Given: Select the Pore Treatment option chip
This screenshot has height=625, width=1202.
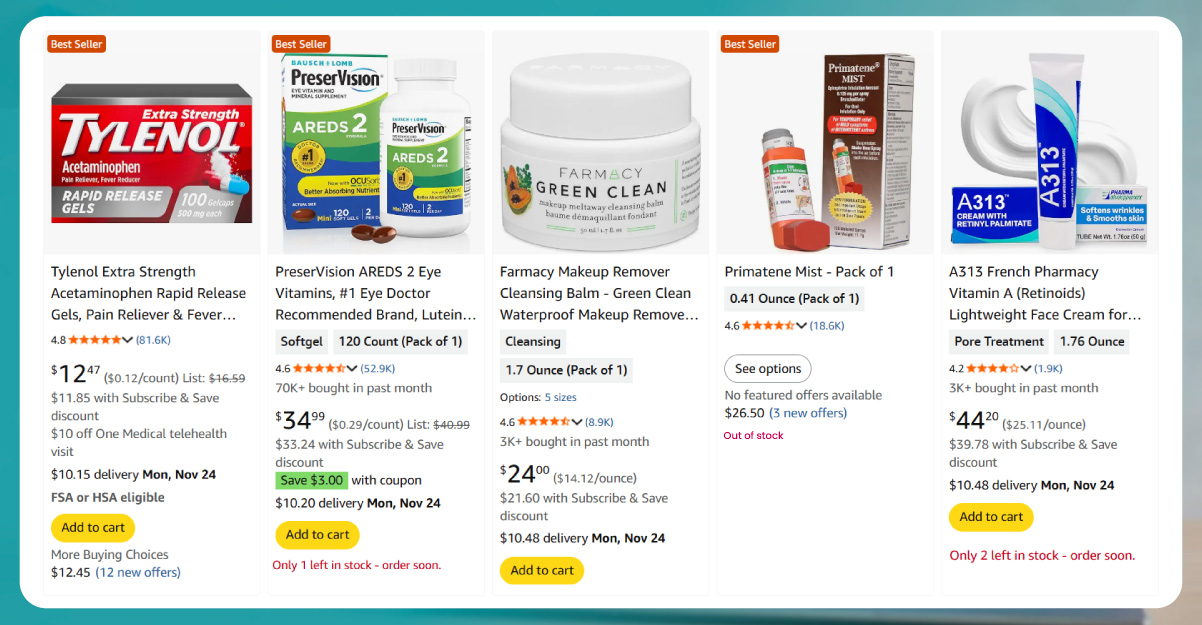Looking at the screenshot, I should [x=999, y=341].
